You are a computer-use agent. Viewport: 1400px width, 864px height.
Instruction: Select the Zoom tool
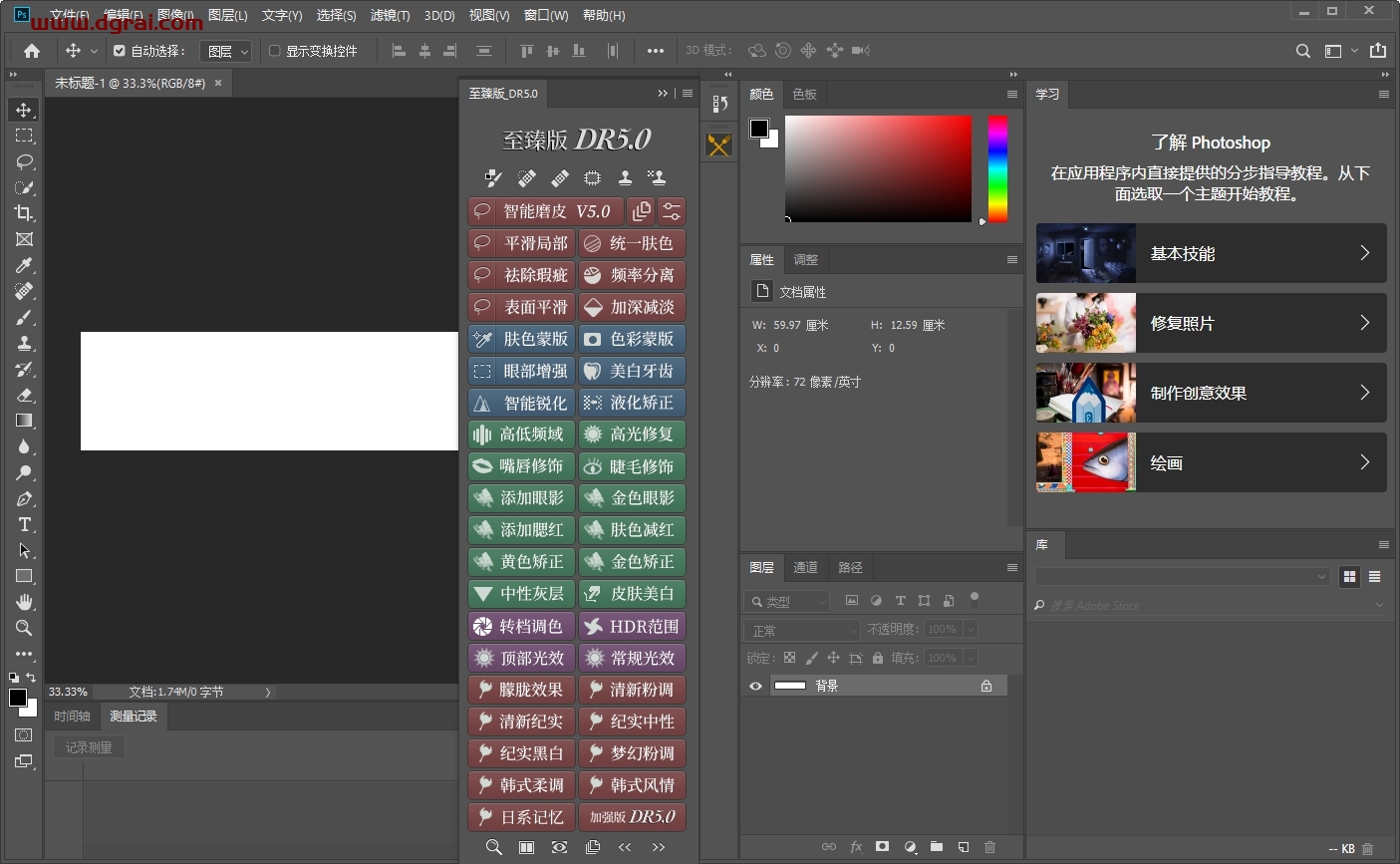[24, 628]
